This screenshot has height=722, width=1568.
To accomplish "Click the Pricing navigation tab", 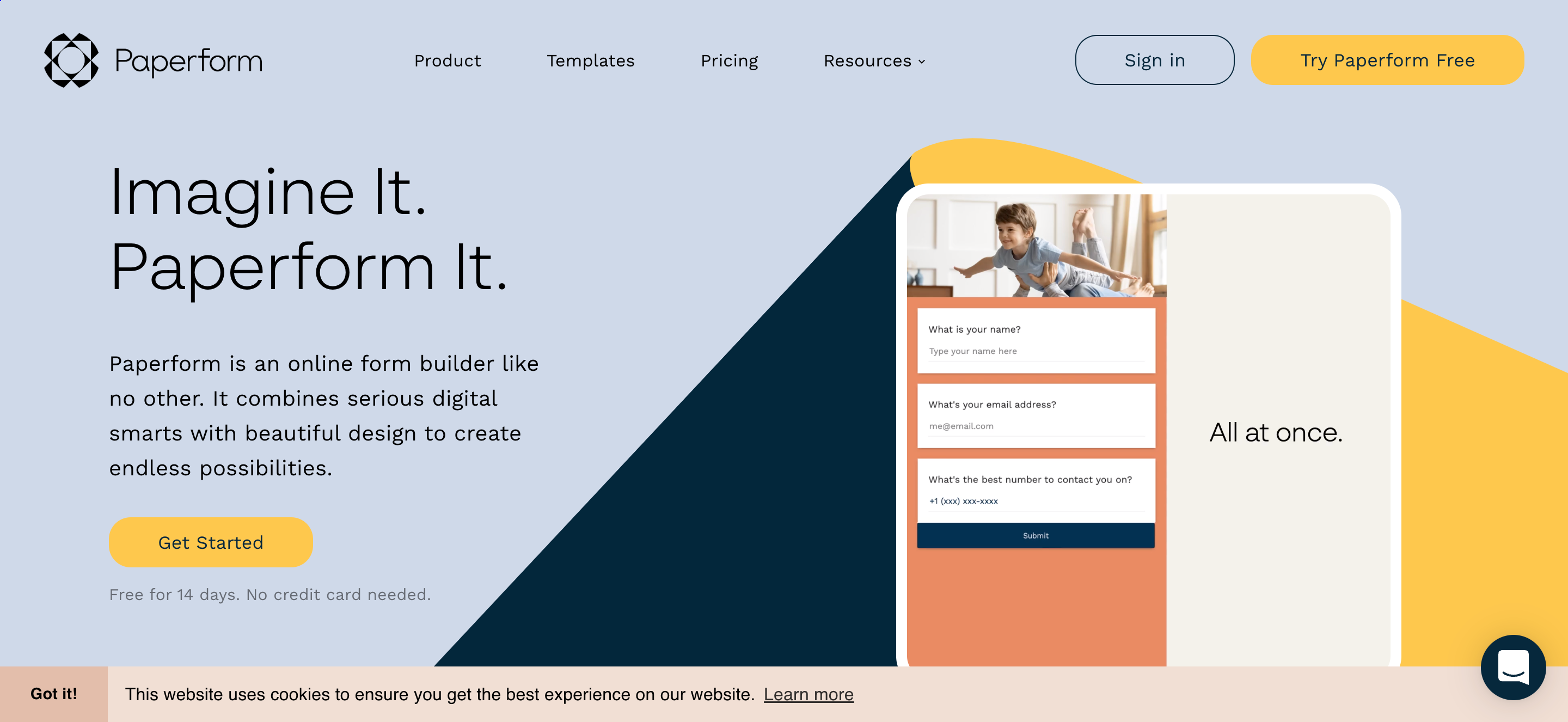I will coord(729,60).
